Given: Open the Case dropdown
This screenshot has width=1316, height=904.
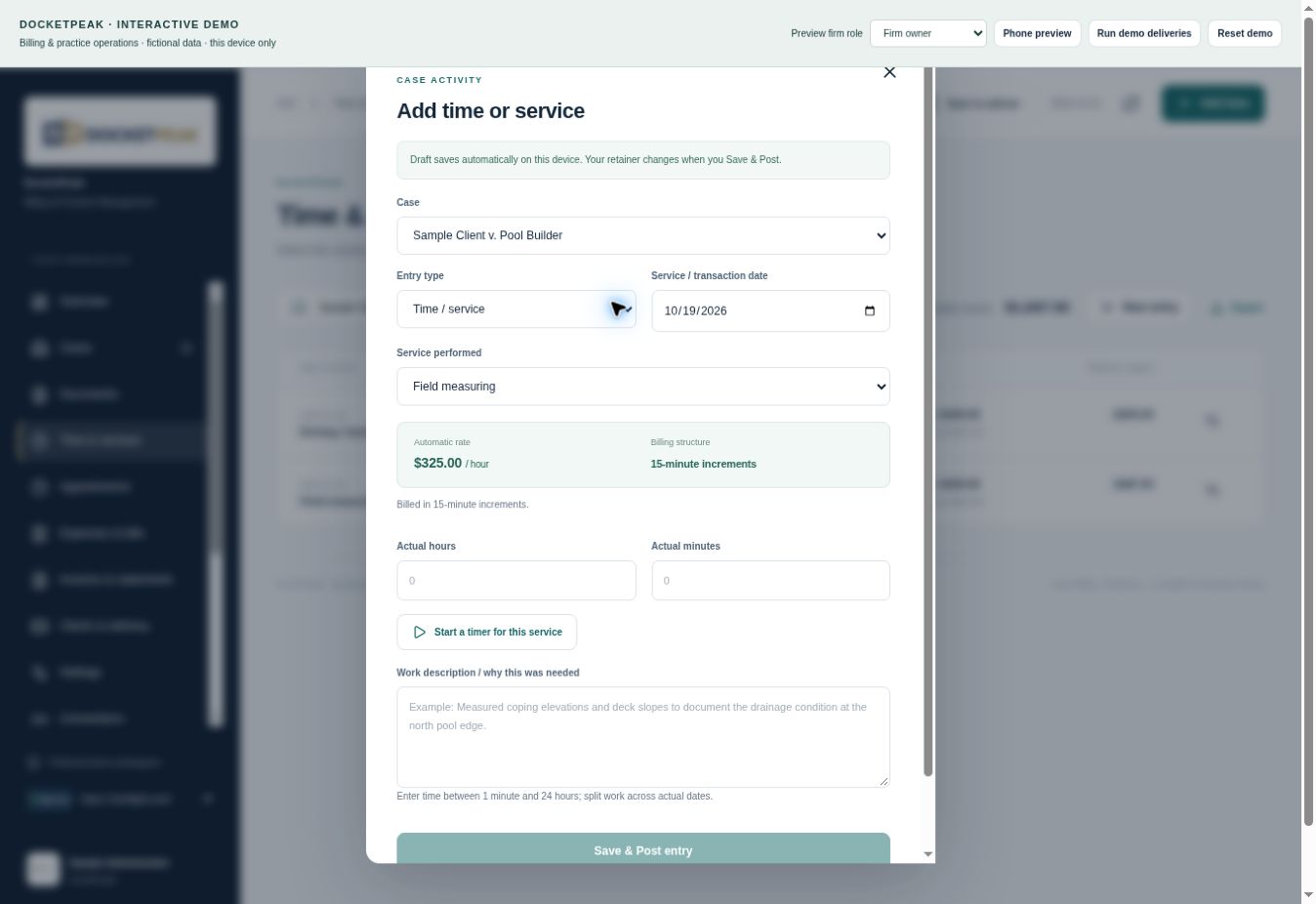Looking at the screenshot, I should coord(642,235).
